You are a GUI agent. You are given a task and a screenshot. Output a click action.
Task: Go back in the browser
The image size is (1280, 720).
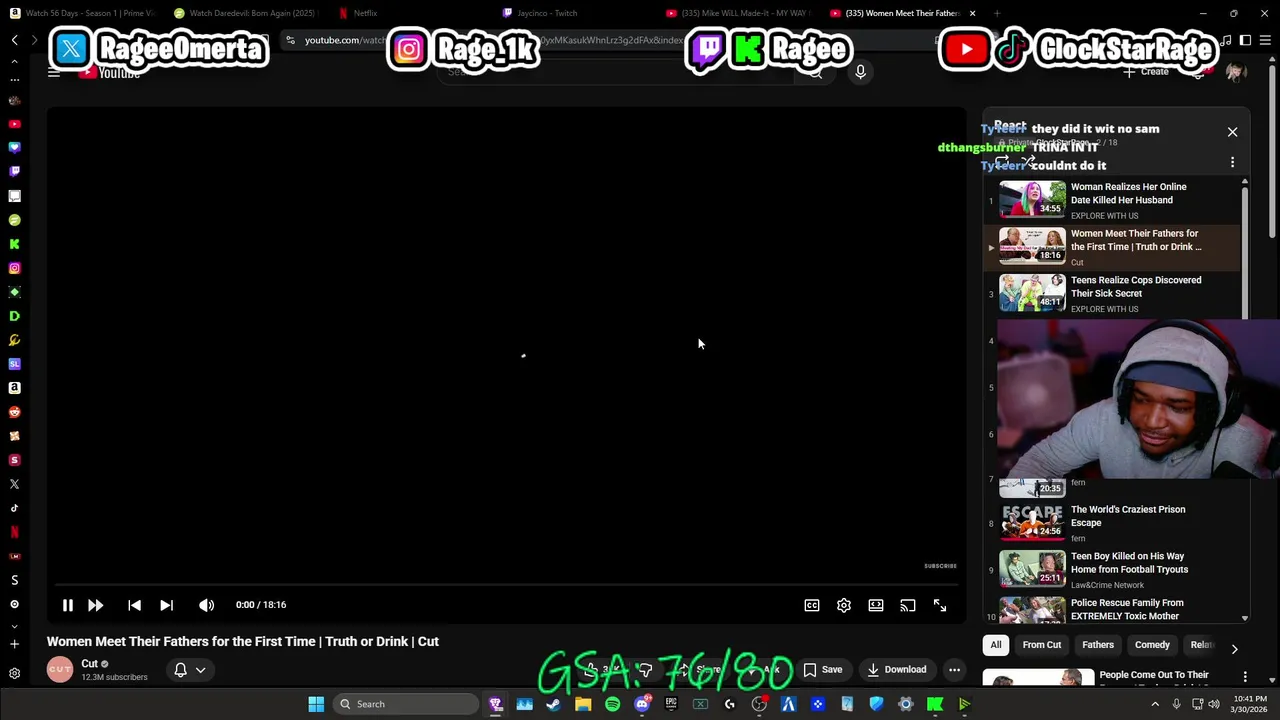(x=14, y=40)
